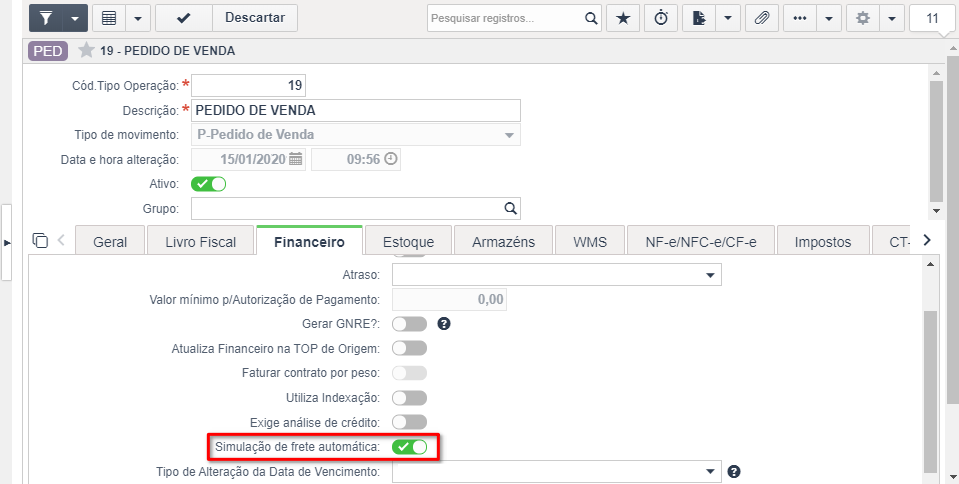Click help icon beside Gerar GNRE
Viewport: 959px width, 484px height.
pyautogui.click(x=444, y=324)
